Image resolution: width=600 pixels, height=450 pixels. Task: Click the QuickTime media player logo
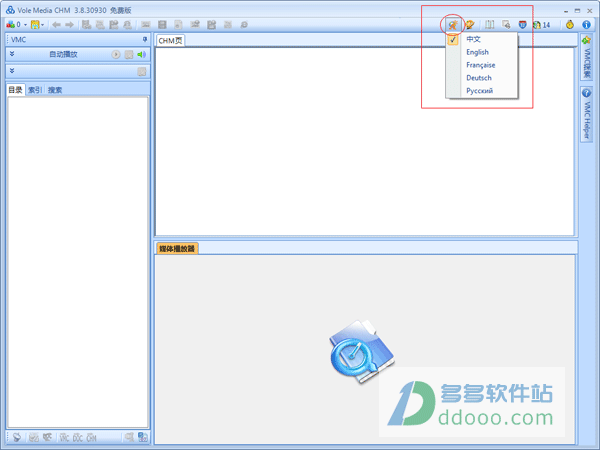(x=361, y=351)
